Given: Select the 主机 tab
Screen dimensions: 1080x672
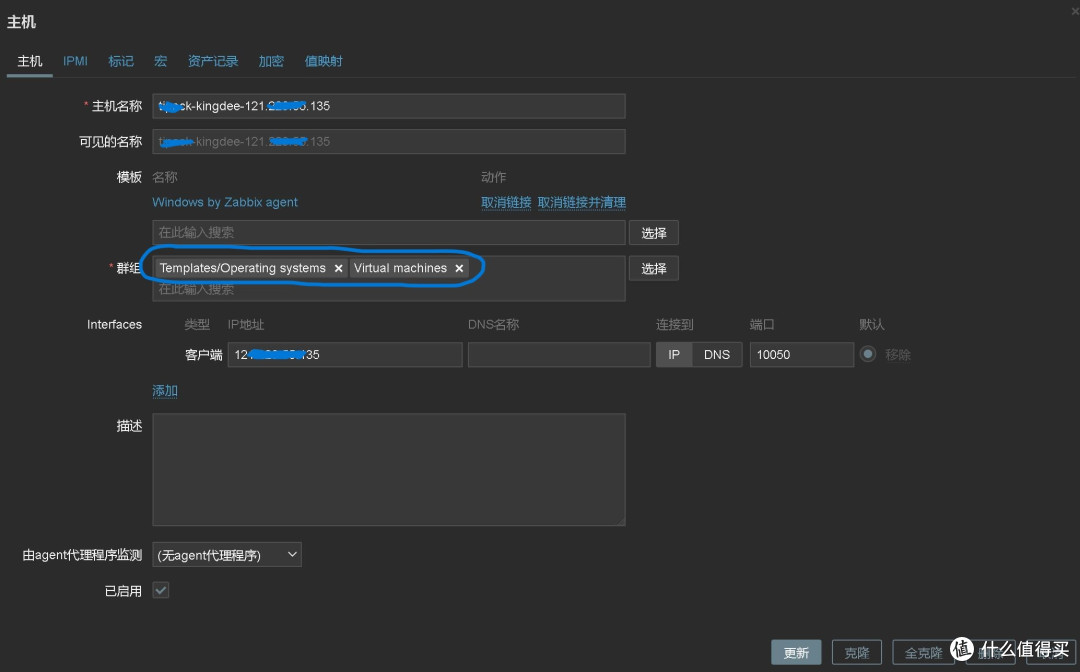Looking at the screenshot, I should [30, 61].
